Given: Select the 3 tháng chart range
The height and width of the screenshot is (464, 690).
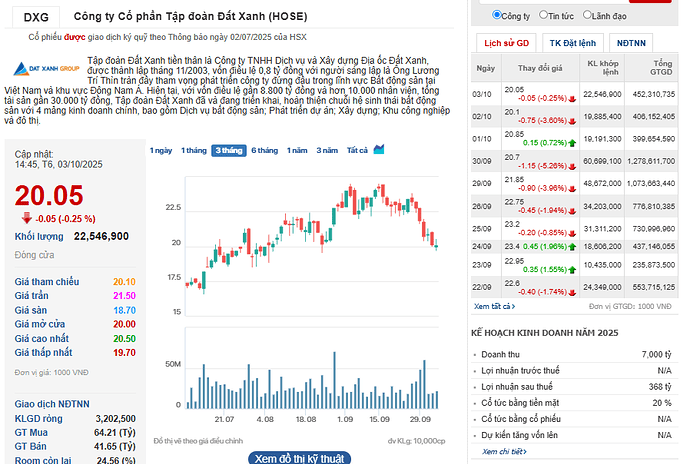Looking at the screenshot, I should pos(229,151).
